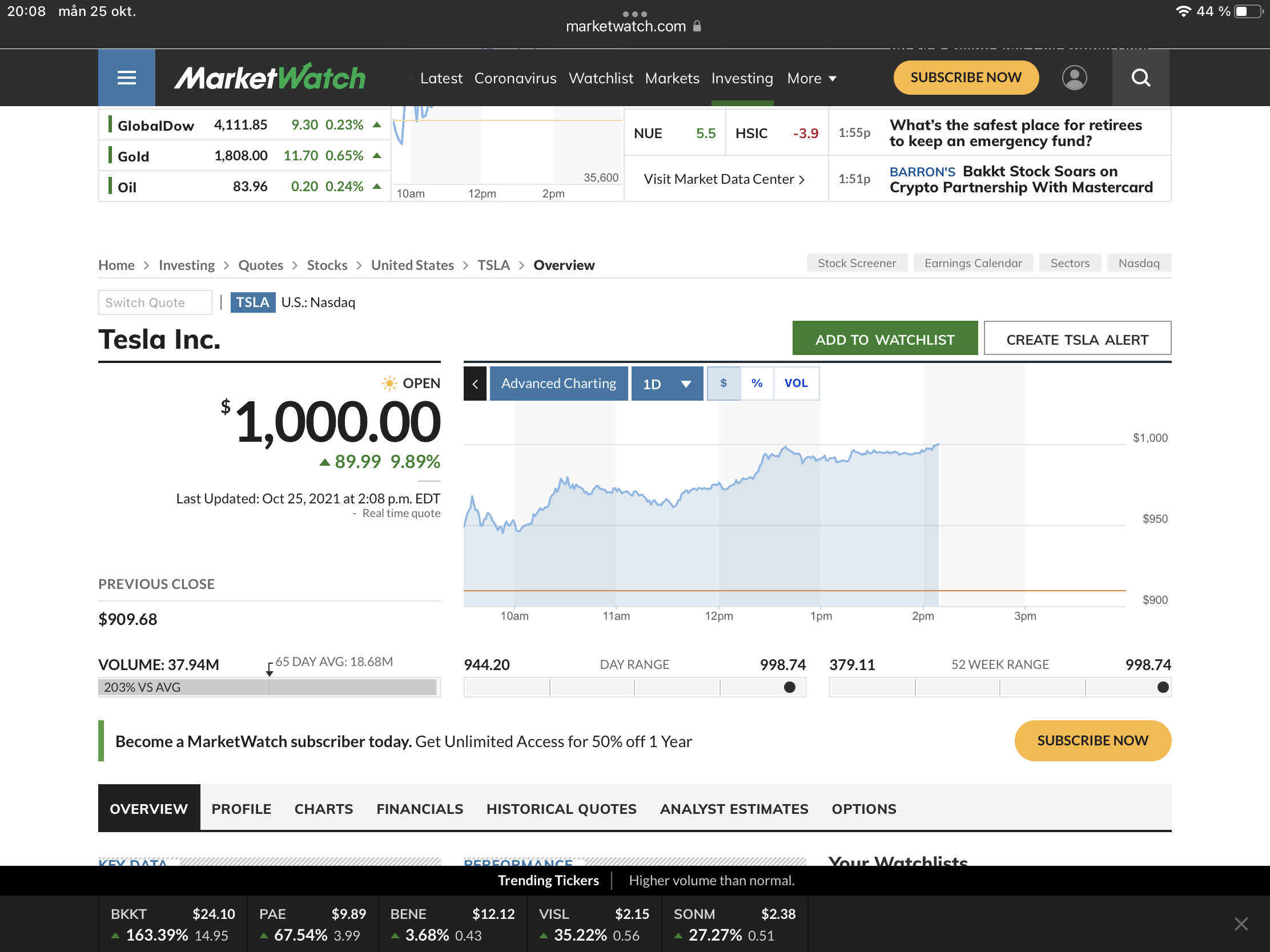Switch chart to dollar price view

724,384
